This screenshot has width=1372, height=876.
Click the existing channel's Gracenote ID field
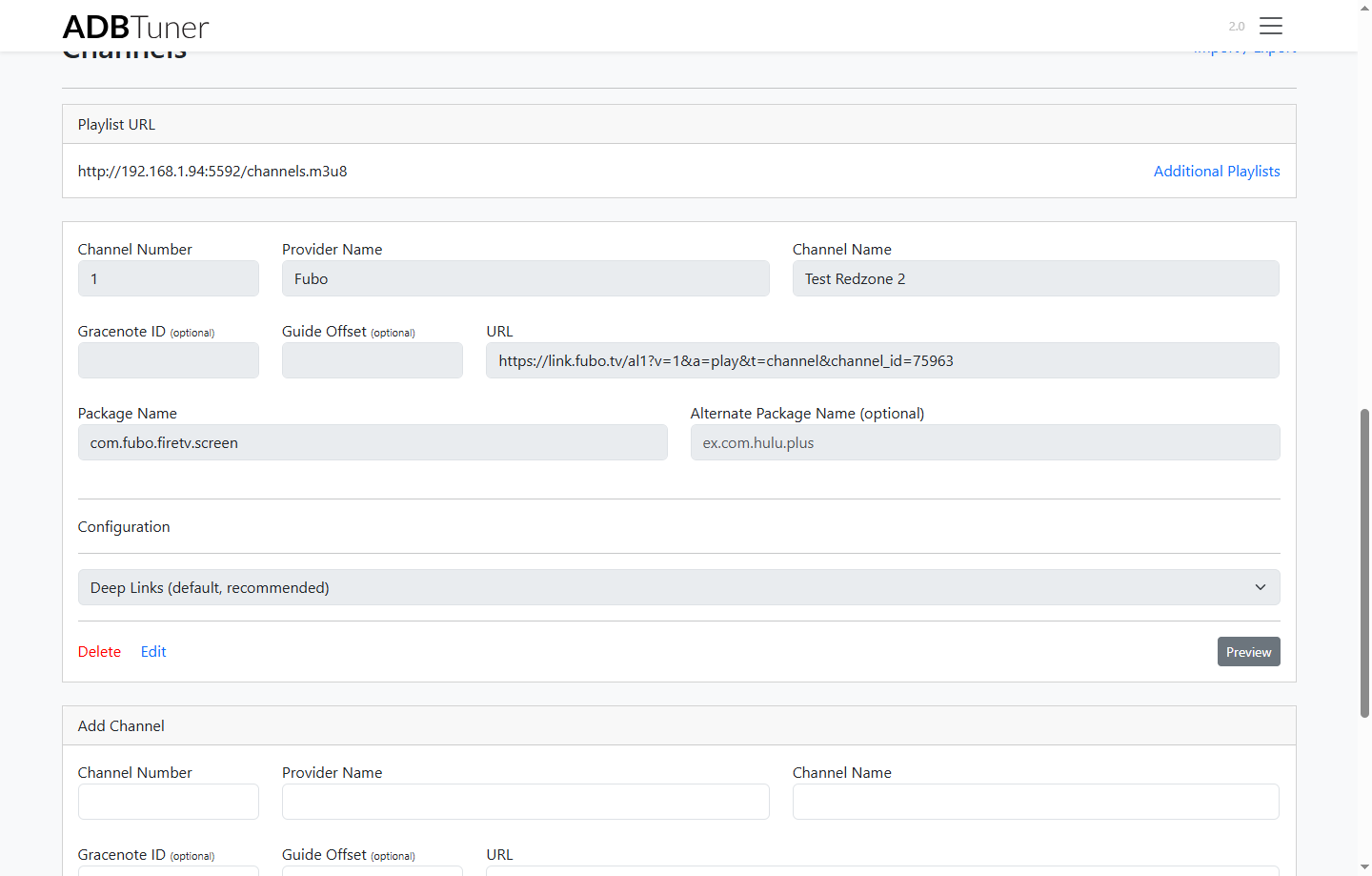tap(168, 361)
